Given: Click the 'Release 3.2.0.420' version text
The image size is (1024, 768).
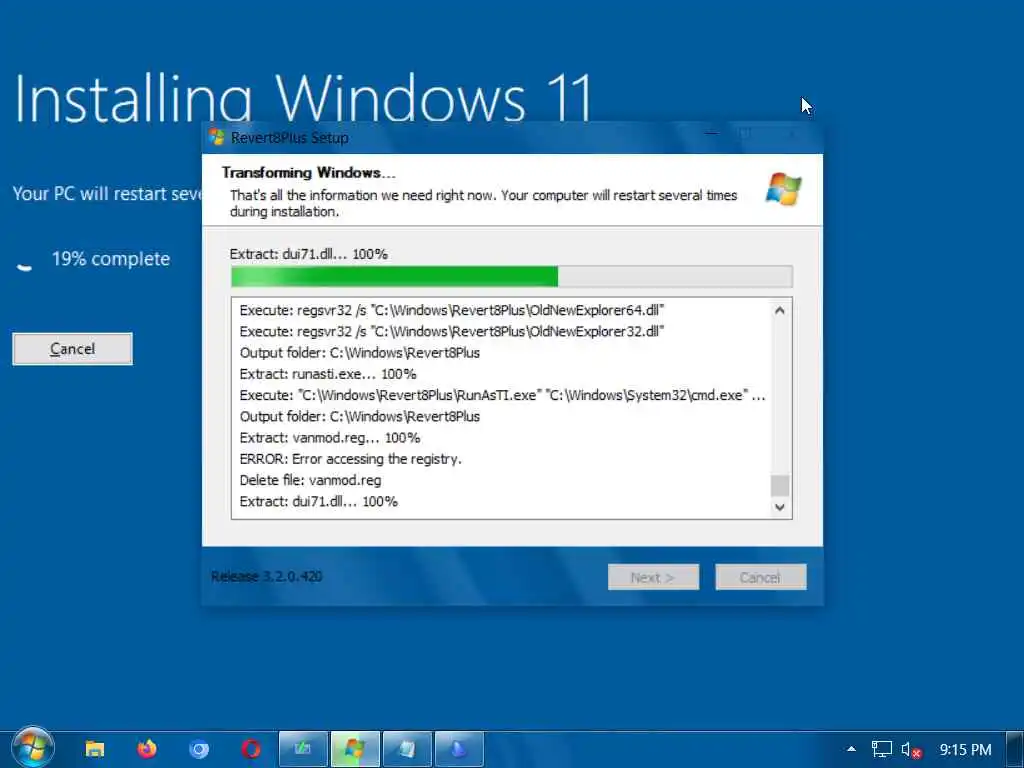Looking at the screenshot, I should point(266,577).
